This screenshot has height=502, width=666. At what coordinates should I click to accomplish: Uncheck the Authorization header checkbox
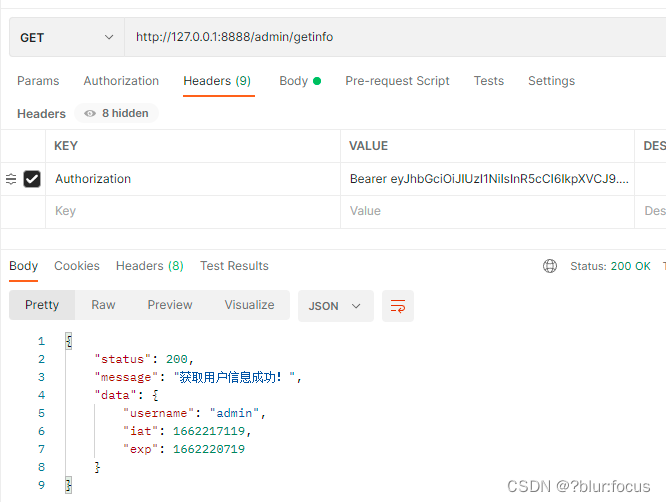click(x=32, y=179)
